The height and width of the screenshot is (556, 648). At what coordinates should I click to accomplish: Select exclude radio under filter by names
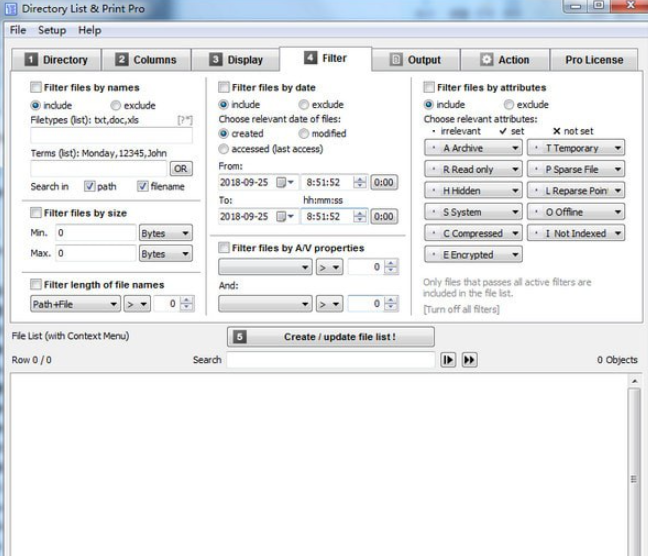[x=115, y=105]
